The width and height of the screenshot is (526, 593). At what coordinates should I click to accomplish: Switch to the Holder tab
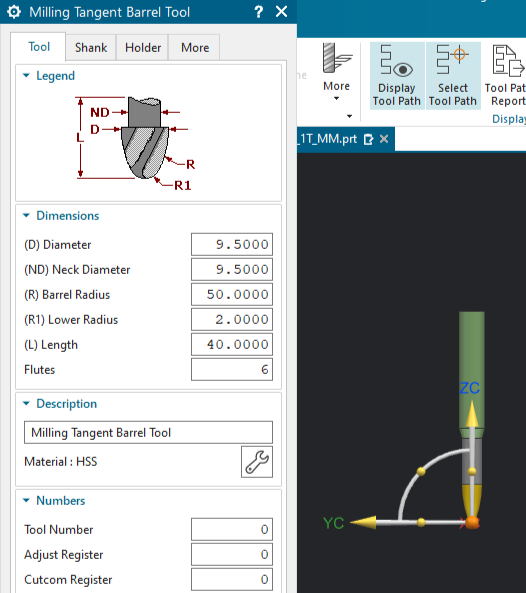tap(143, 48)
